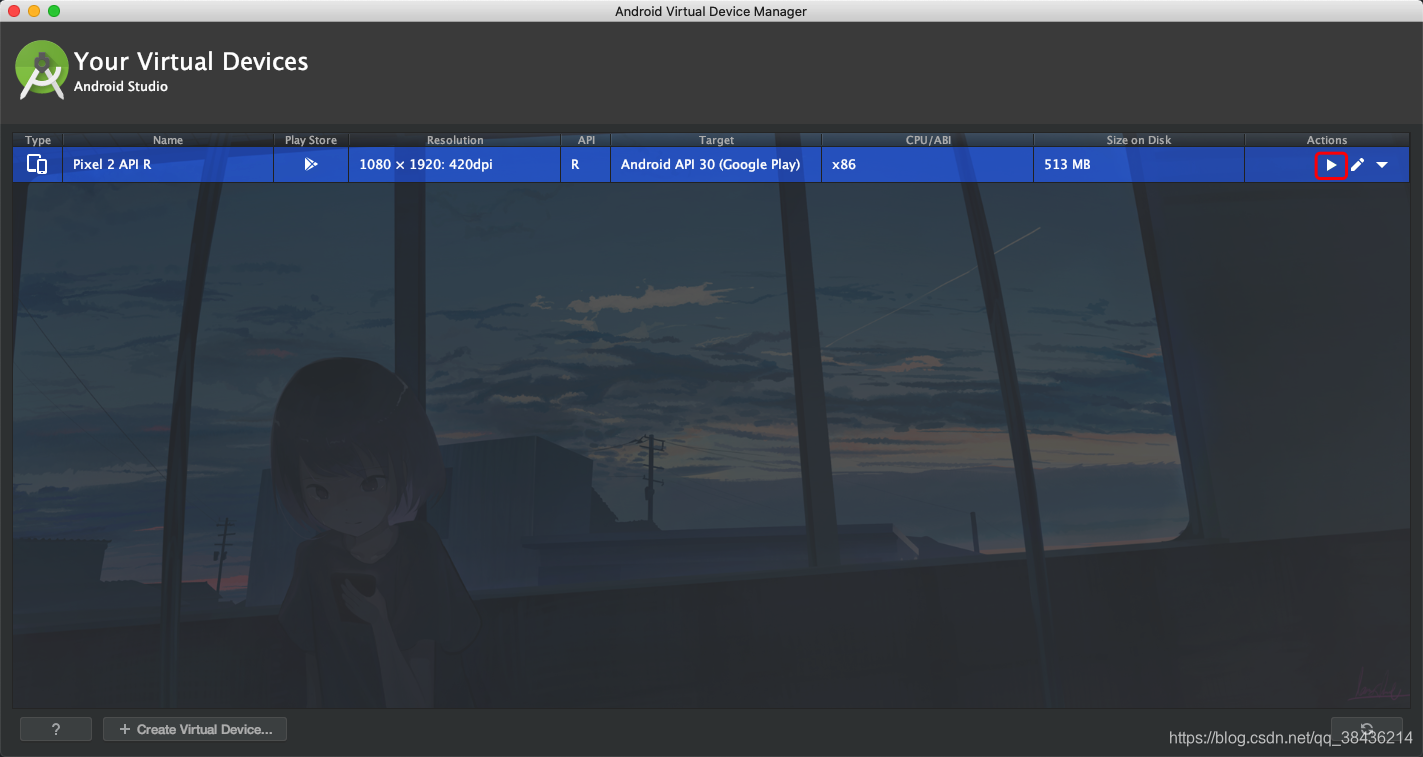This screenshot has height=757, width=1423.
Task: Select the '513 MB' size cell
Action: 1139,164
